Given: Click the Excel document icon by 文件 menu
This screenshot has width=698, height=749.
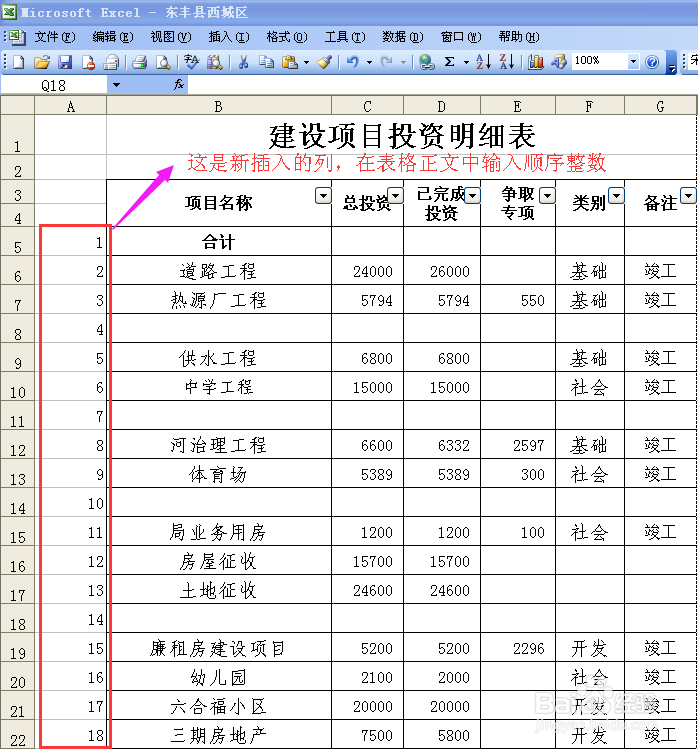Looking at the screenshot, I should [16, 37].
